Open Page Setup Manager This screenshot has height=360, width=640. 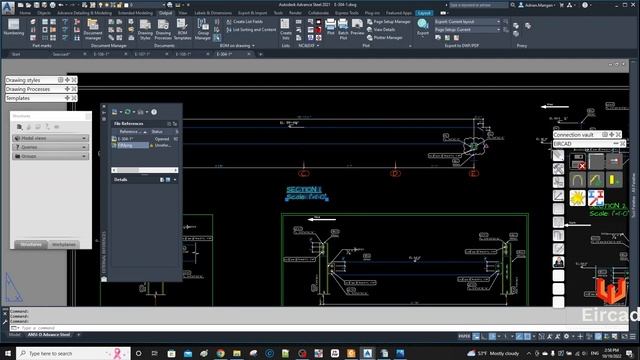tap(389, 21)
